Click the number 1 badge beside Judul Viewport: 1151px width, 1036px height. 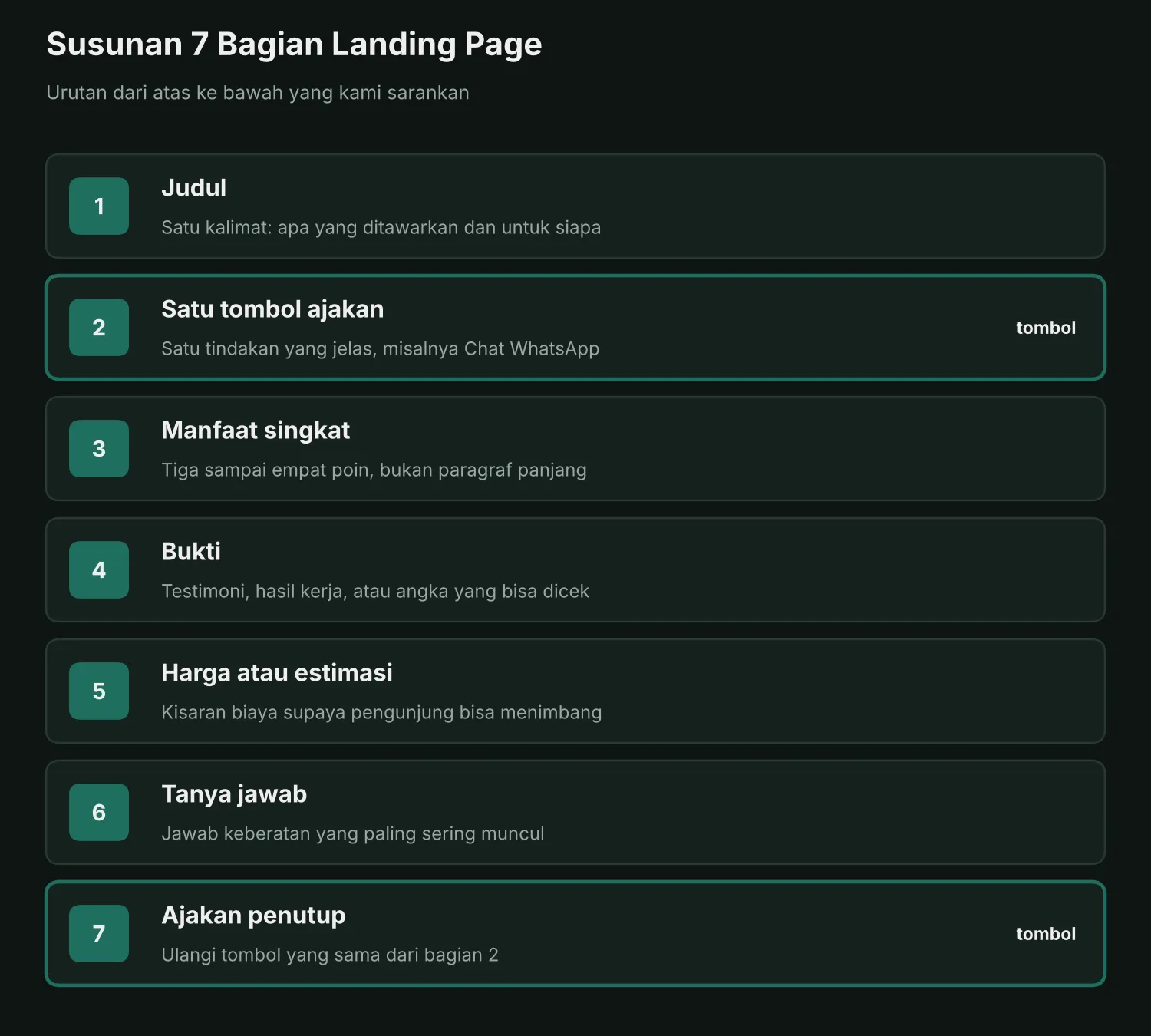pyautogui.click(x=99, y=206)
